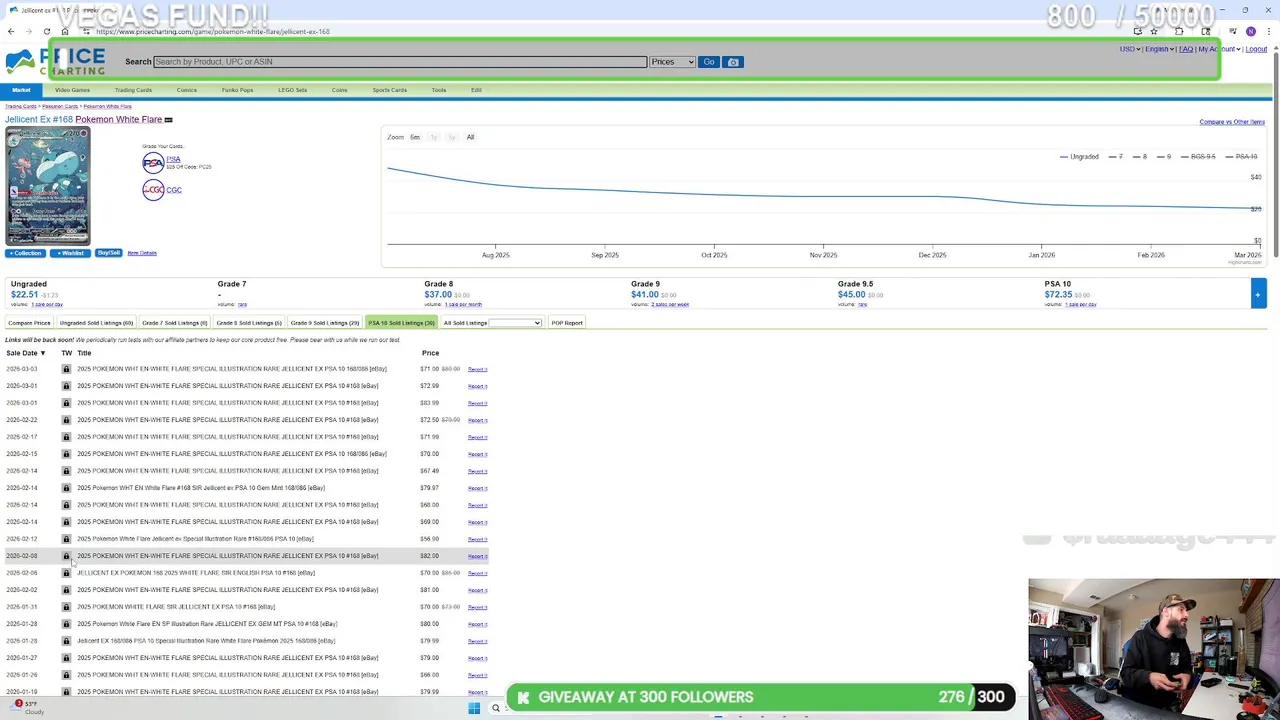Click the camera search icon button
The height and width of the screenshot is (720, 1280).
733,62
